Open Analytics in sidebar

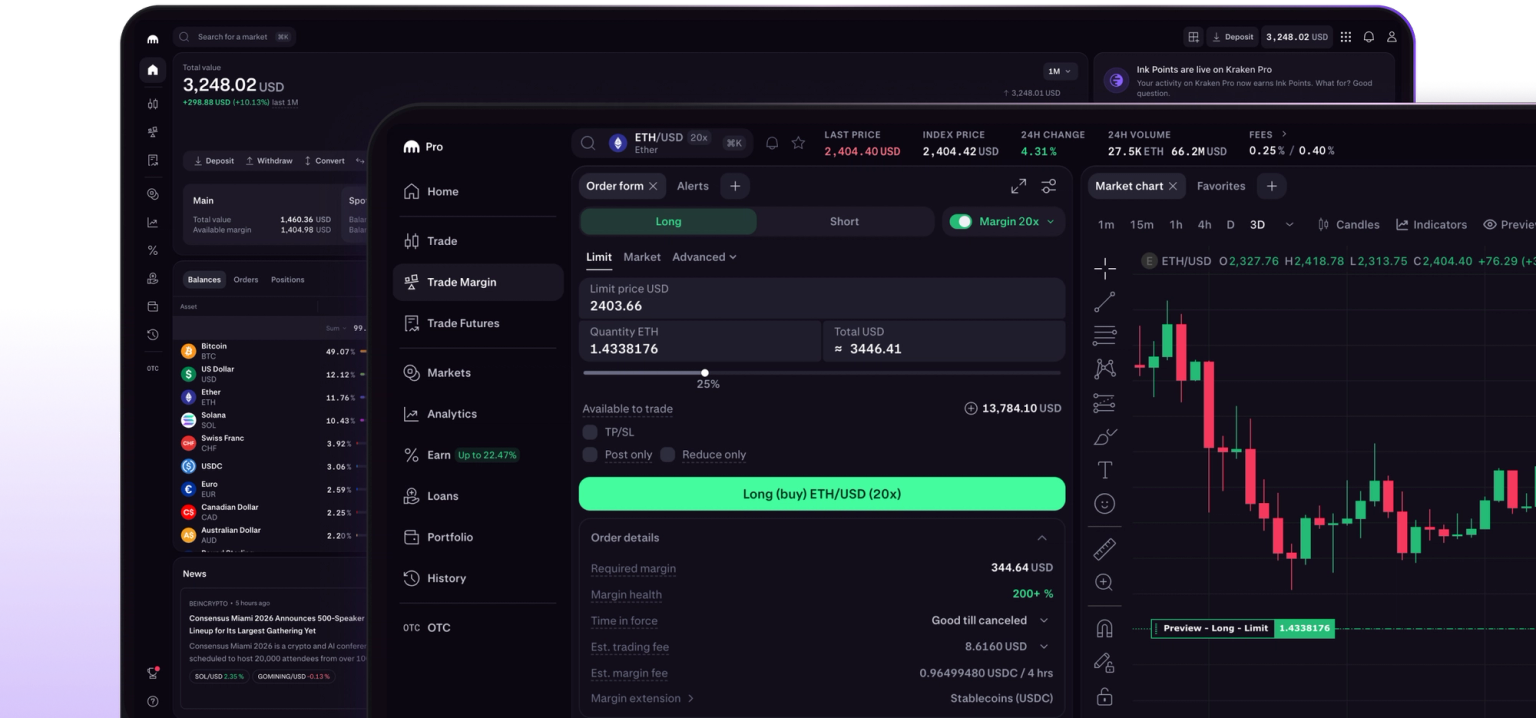click(476, 414)
